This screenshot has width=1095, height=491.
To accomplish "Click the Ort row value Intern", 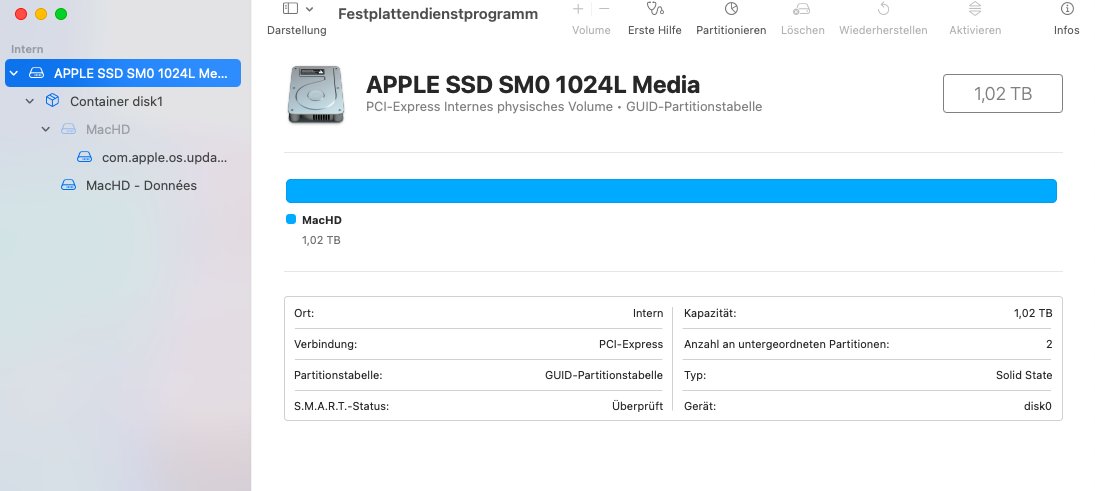I will [648, 314].
